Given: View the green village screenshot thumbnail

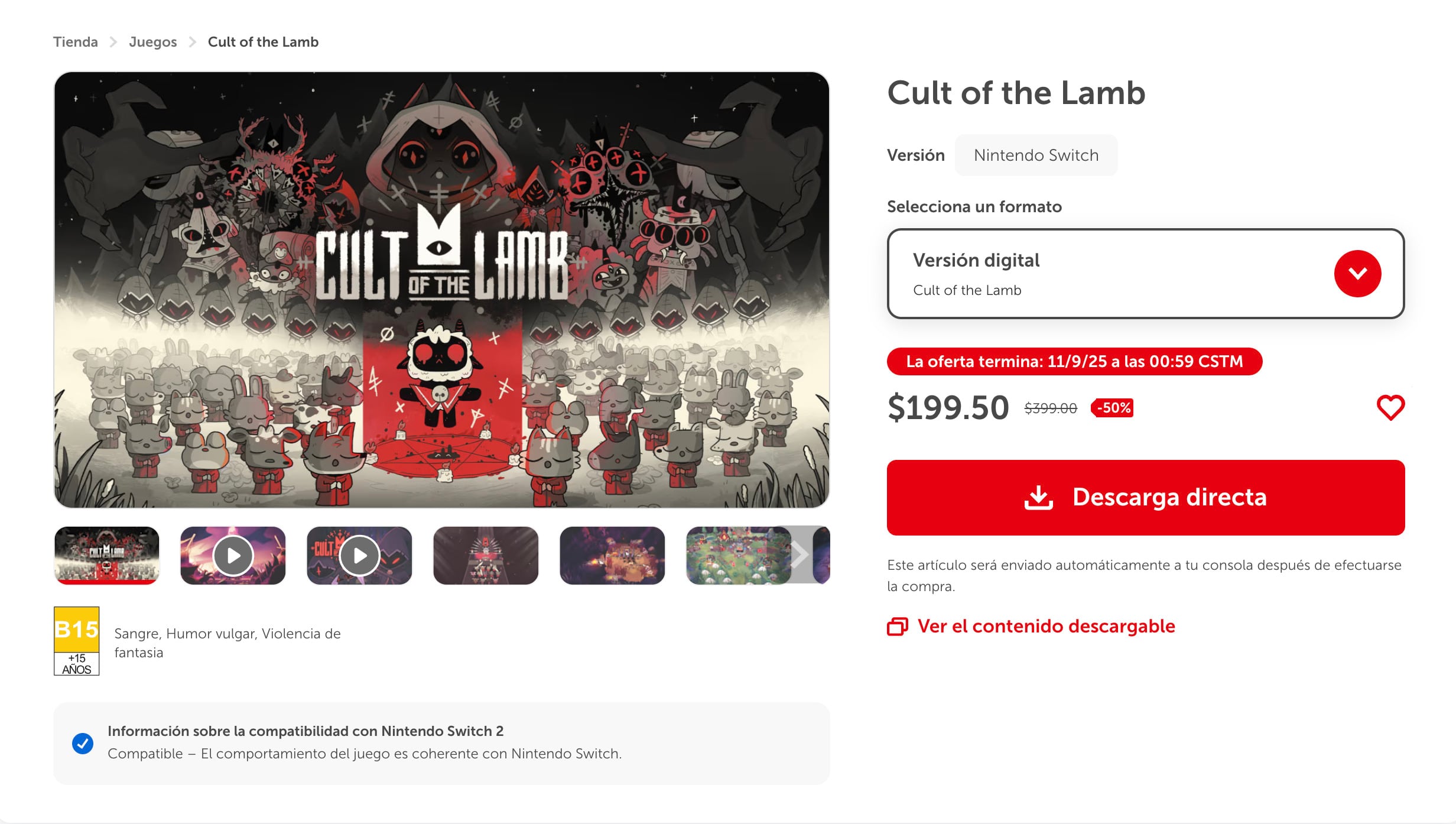Looking at the screenshot, I should [x=739, y=556].
